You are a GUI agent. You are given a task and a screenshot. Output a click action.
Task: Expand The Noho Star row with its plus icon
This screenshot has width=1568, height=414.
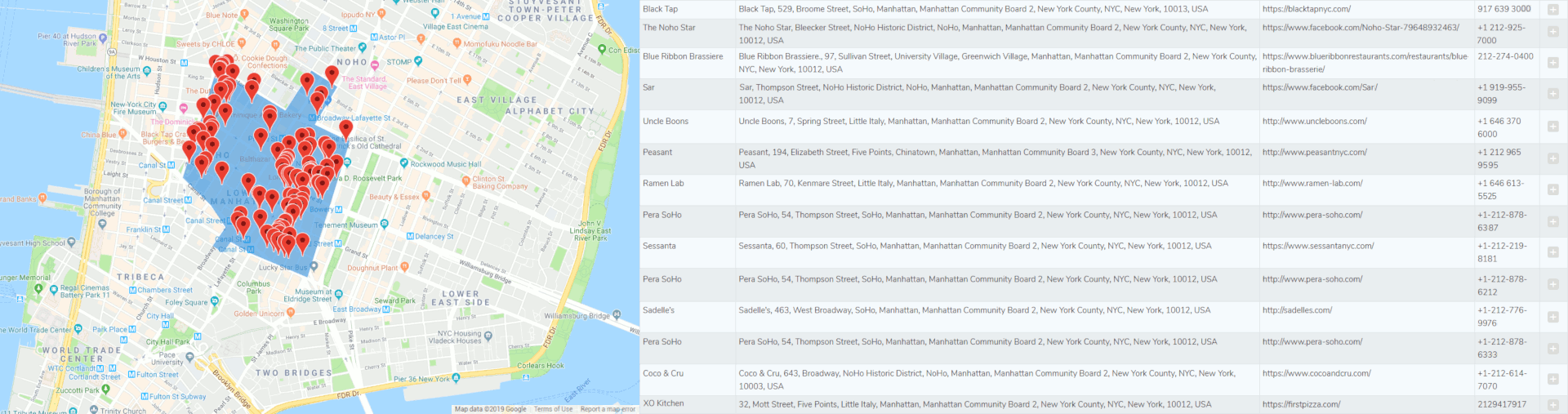click(1552, 31)
